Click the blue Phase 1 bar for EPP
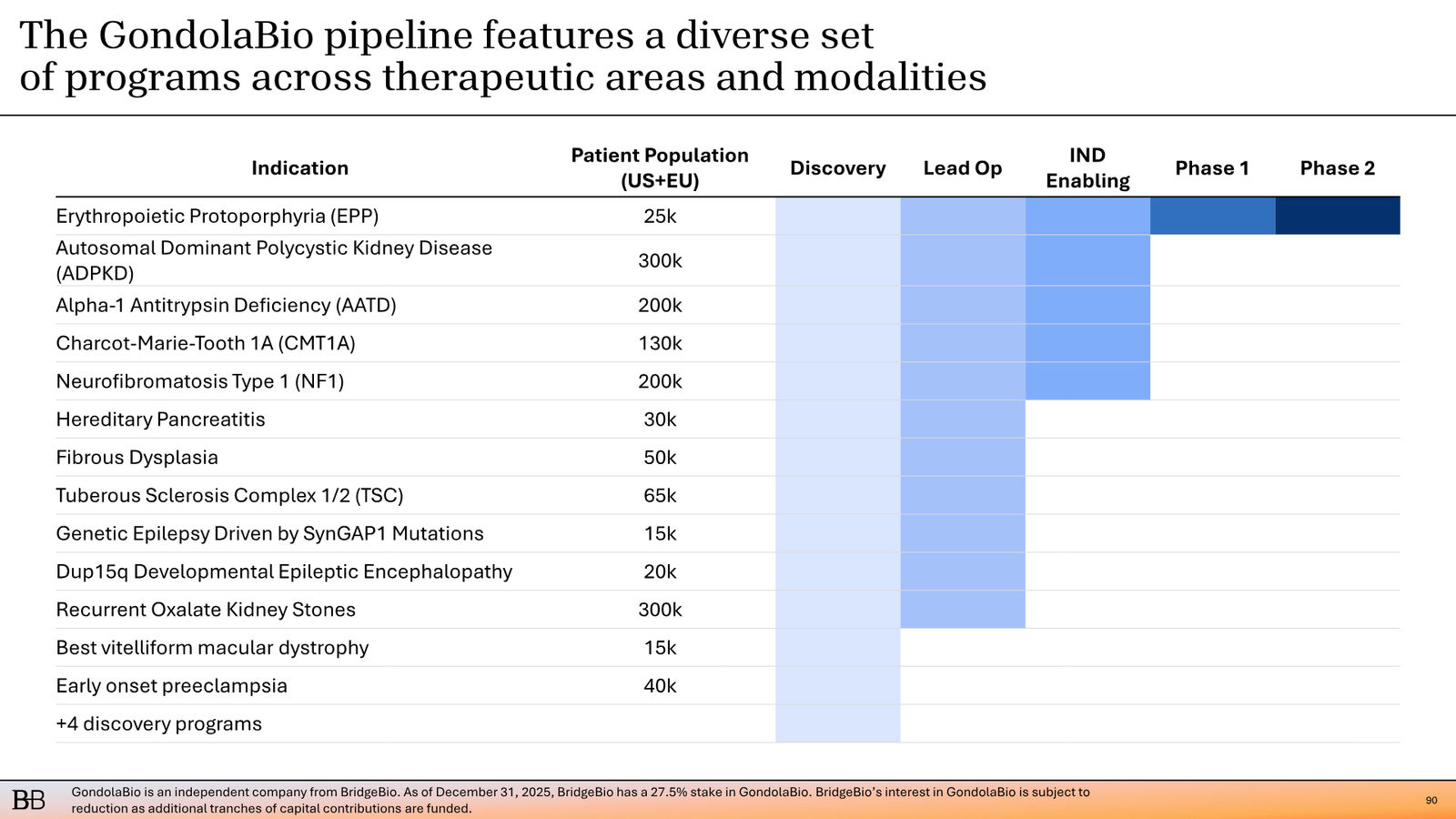The width and height of the screenshot is (1456, 819). pyautogui.click(x=1213, y=217)
